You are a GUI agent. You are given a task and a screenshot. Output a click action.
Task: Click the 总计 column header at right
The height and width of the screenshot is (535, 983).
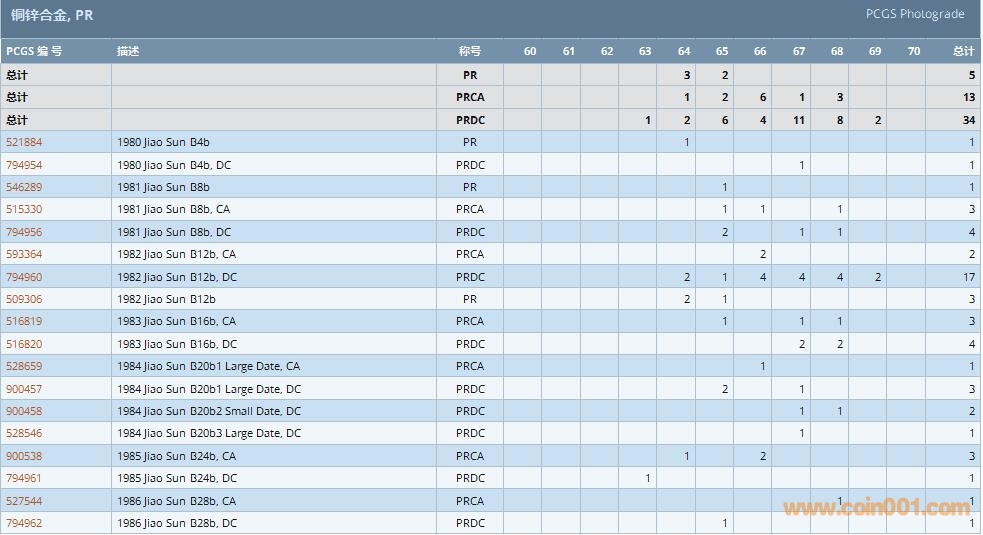963,51
